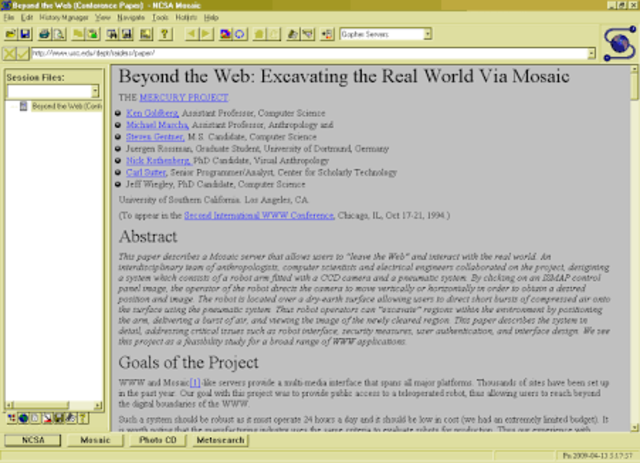Click the red and white icon below Session Files
Viewport: 640px width, 463px height.
tap(47, 418)
